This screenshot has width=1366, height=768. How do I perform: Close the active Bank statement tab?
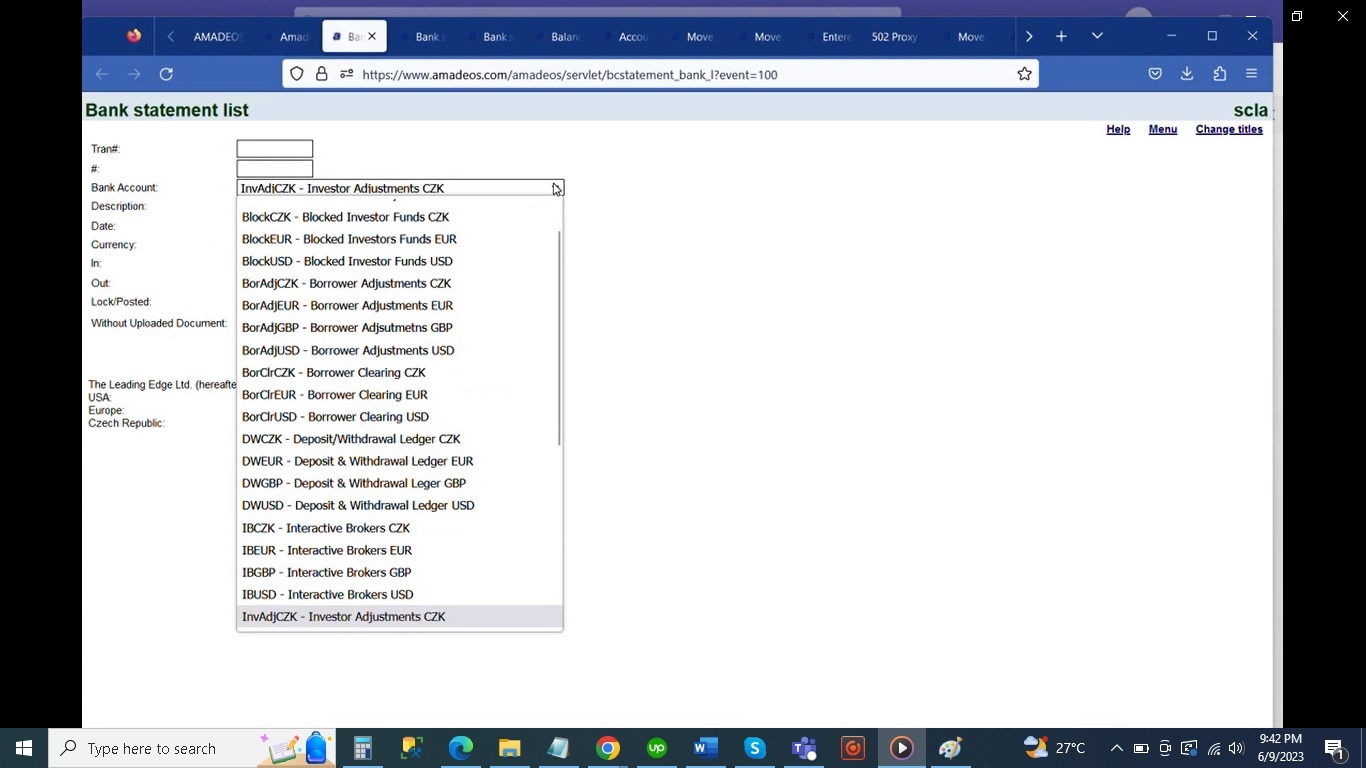tap(372, 36)
